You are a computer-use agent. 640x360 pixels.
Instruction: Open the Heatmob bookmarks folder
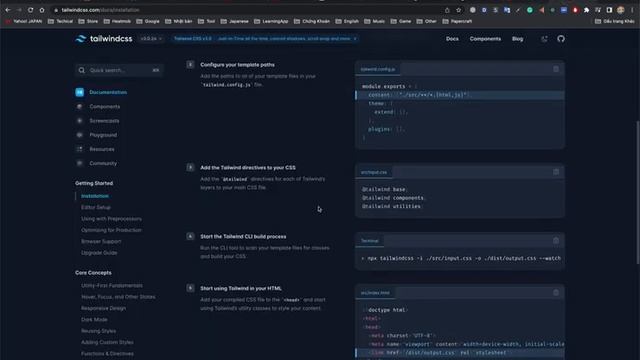coord(117,21)
